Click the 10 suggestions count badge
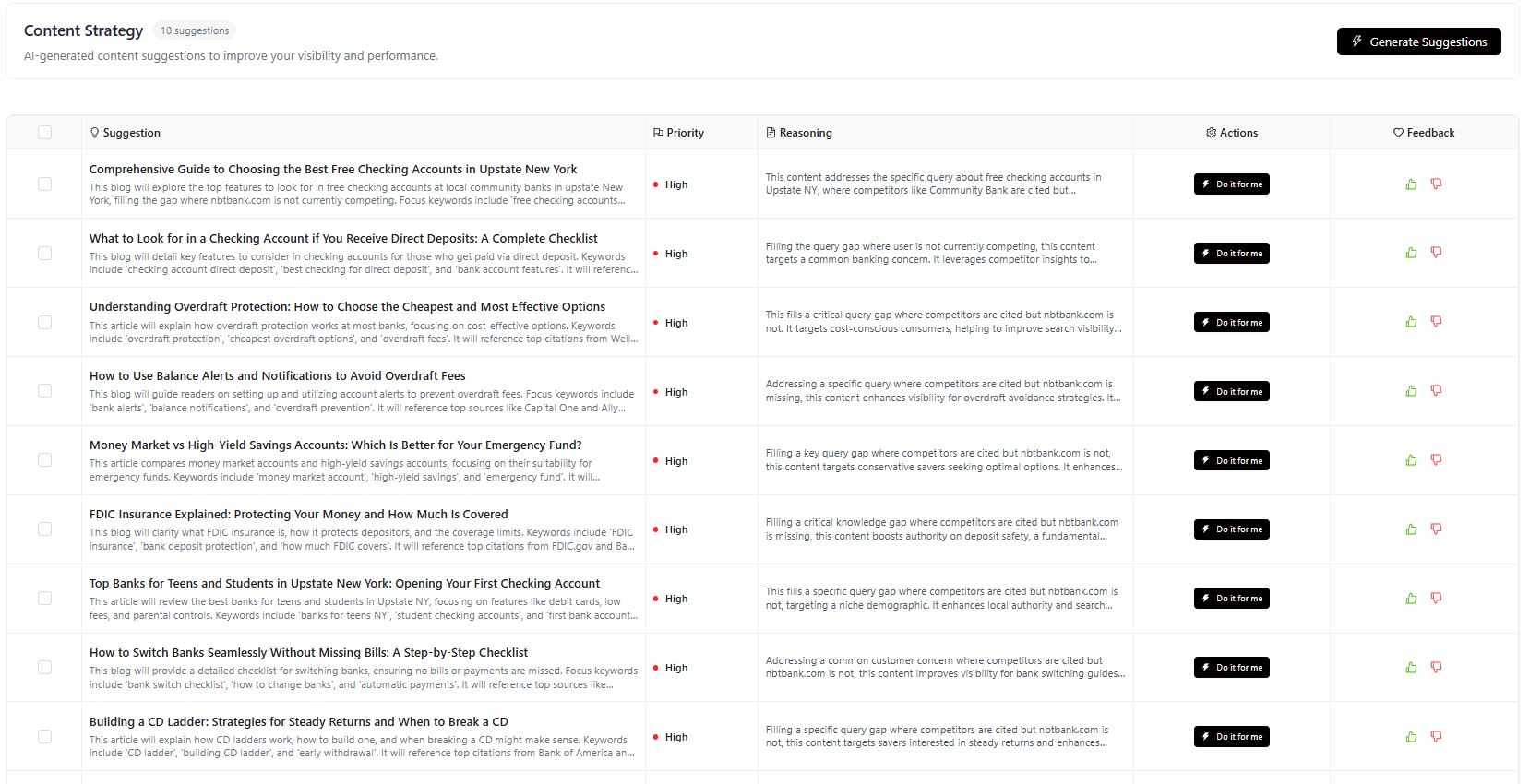 (195, 30)
